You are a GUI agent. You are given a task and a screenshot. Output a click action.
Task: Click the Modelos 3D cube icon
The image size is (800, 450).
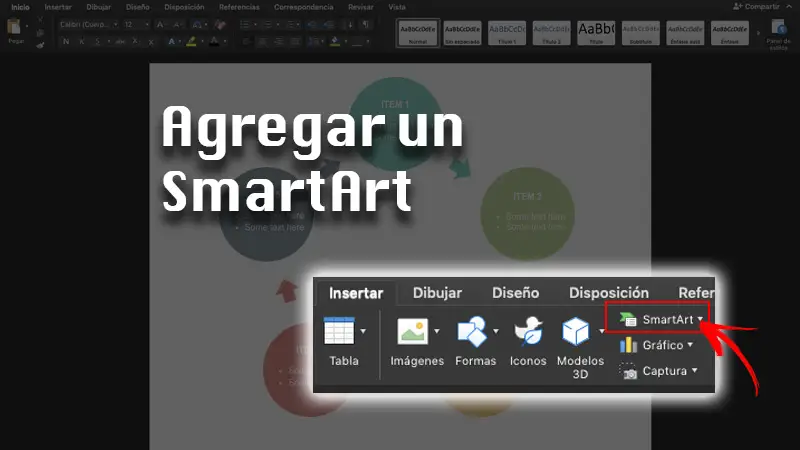pyautogui.click(x=576, y=331)
